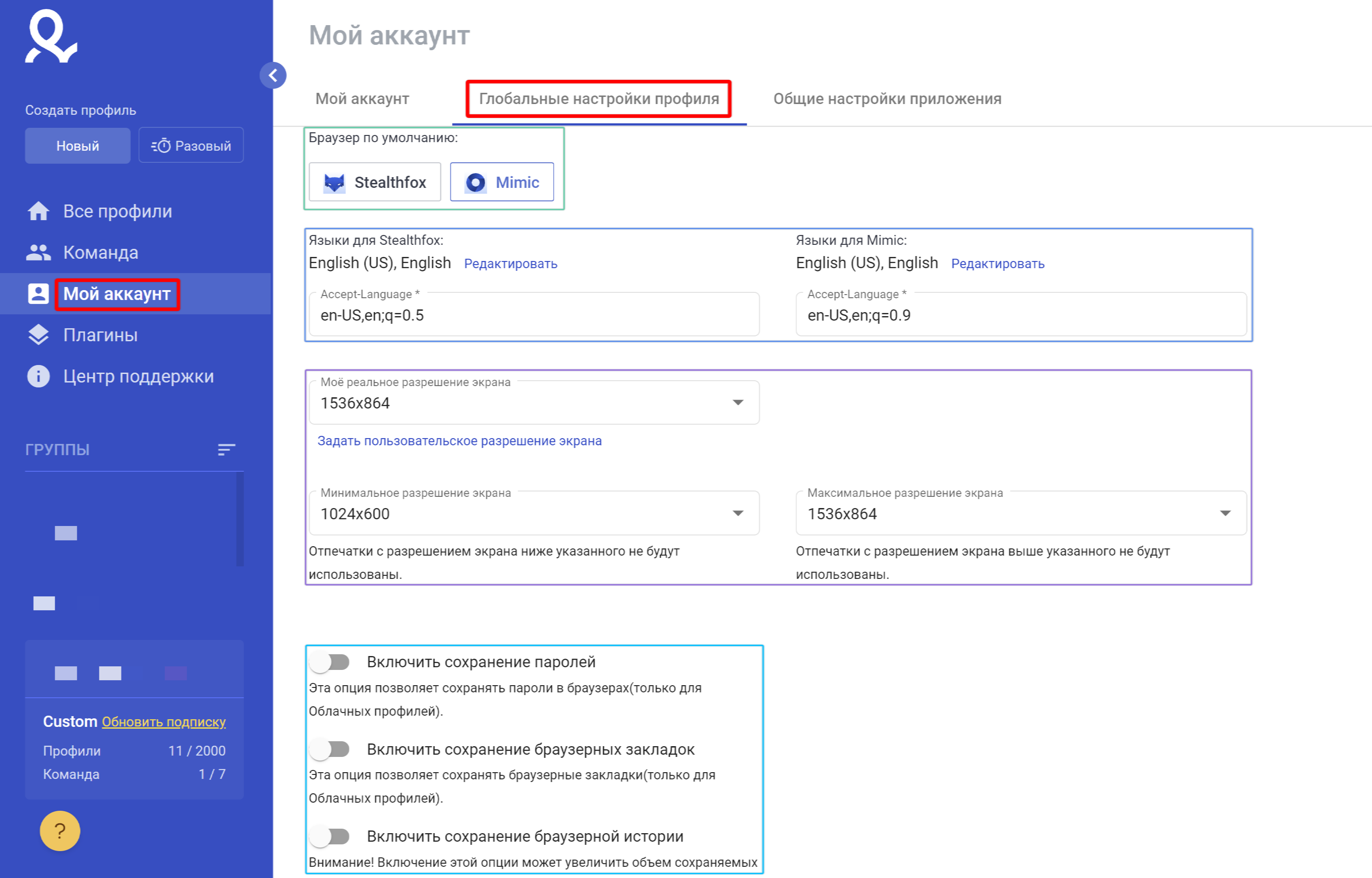1372x878 pixels.
Task: Click the Мой аккаунт page heading
Action: [389, 35]
